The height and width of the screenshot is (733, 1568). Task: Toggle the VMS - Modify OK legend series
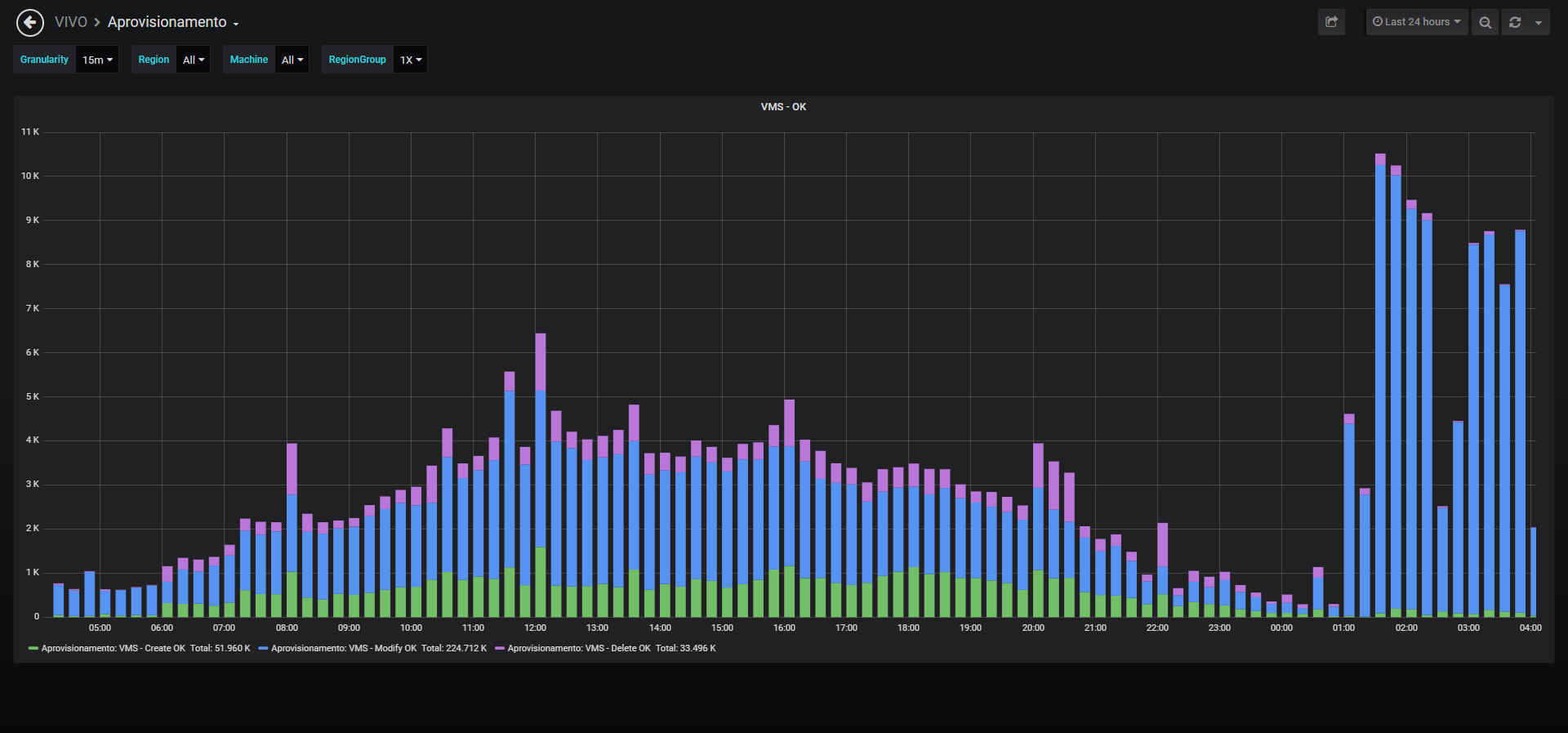click(x=344, y=648)
